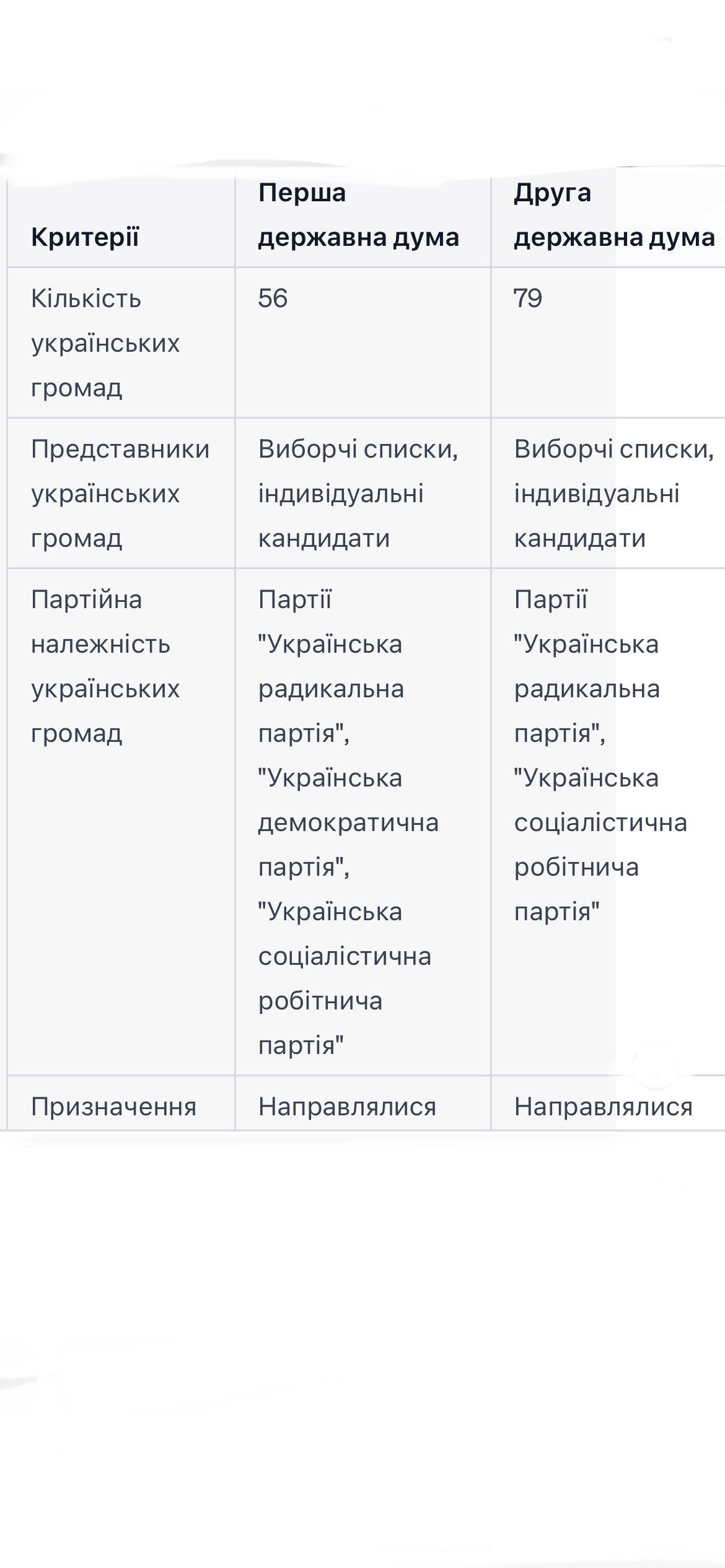Click the "Критерії" column header
The height and width of the screenshot is (1568, 725).
pos(86,237)
